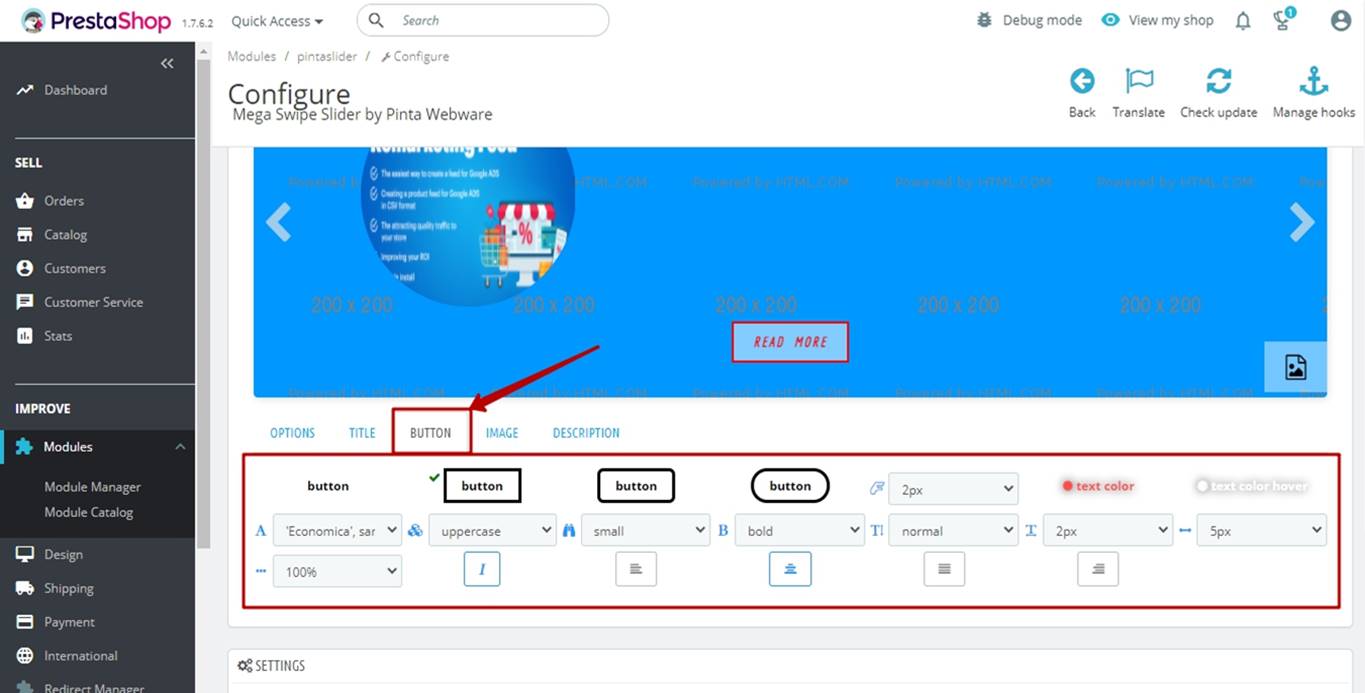Toggle right text alignment
This screenshot has height=693, width=1365.
pyautogui.click(x=1098, y=569)
